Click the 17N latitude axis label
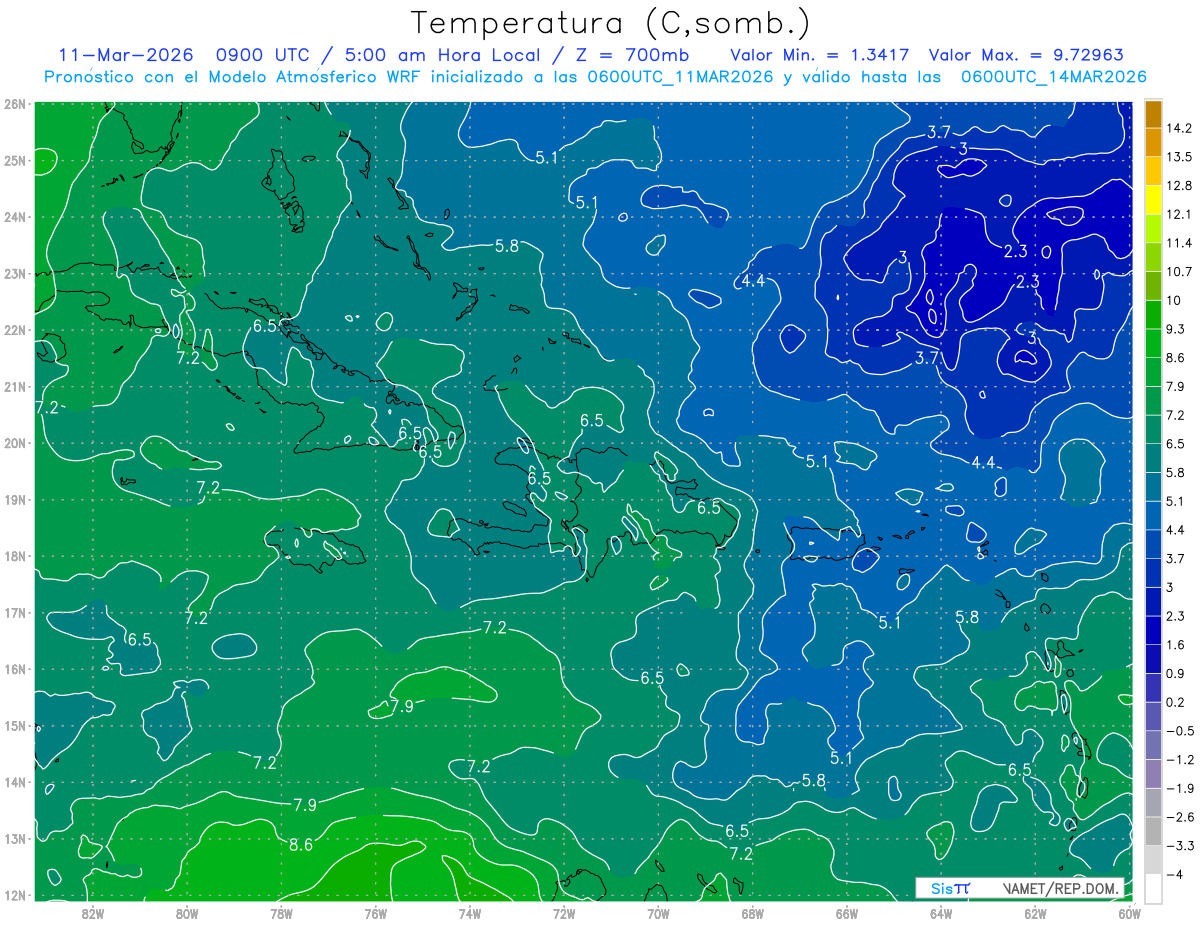The height and width of the screenshot is (927, 1200). 14,612
